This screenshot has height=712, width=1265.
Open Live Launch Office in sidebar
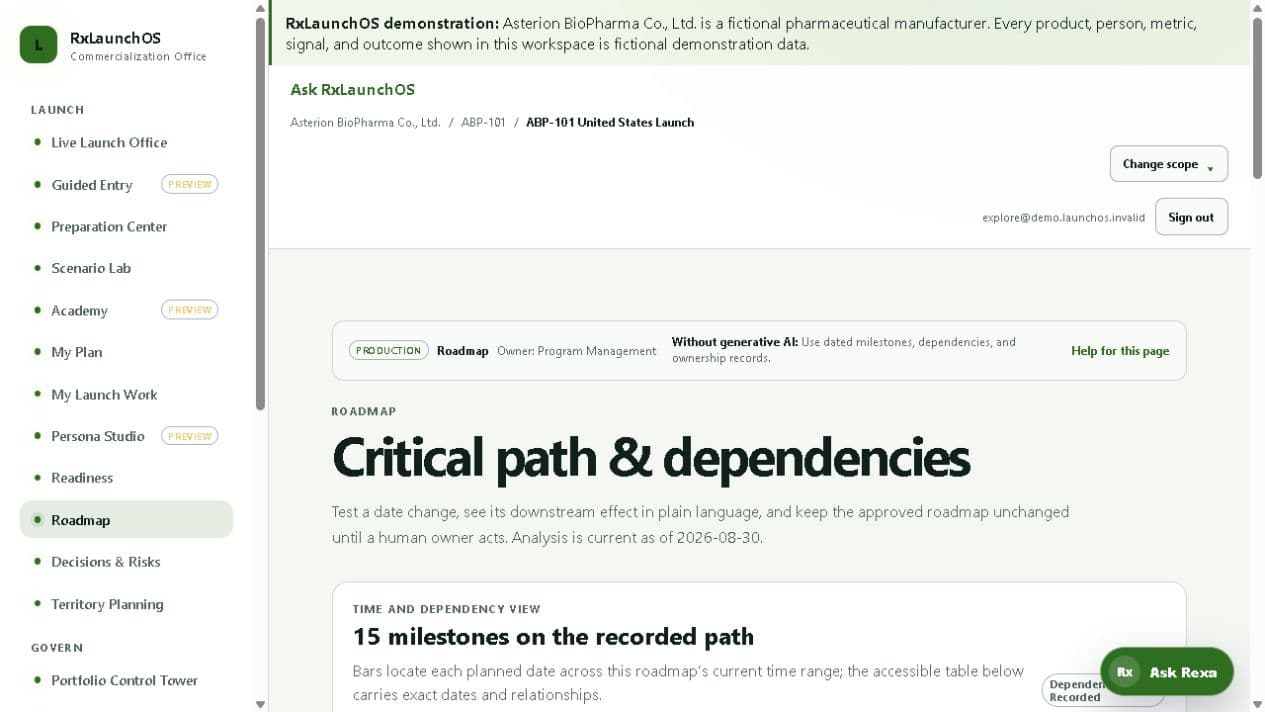click(109, 143)
